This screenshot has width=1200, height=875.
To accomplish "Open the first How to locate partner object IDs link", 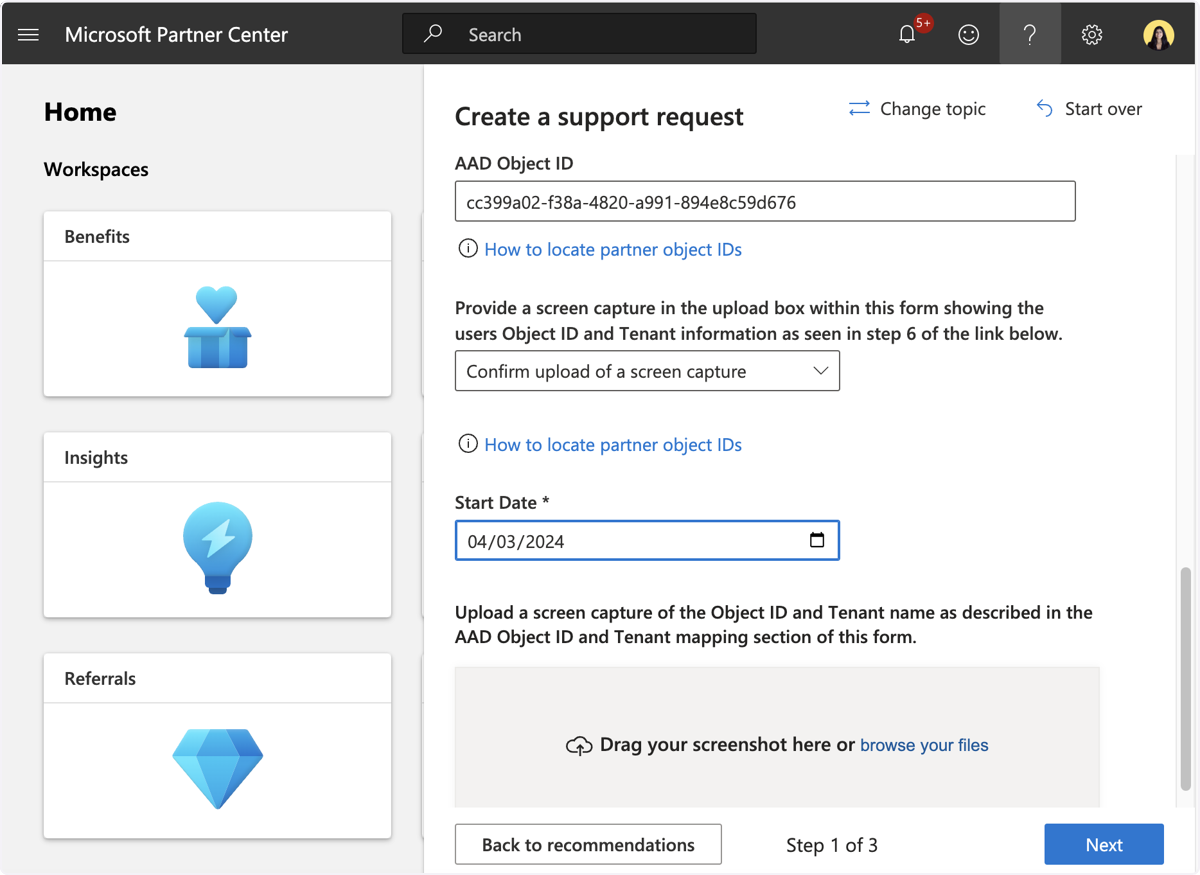I will (x=613, y=249).
